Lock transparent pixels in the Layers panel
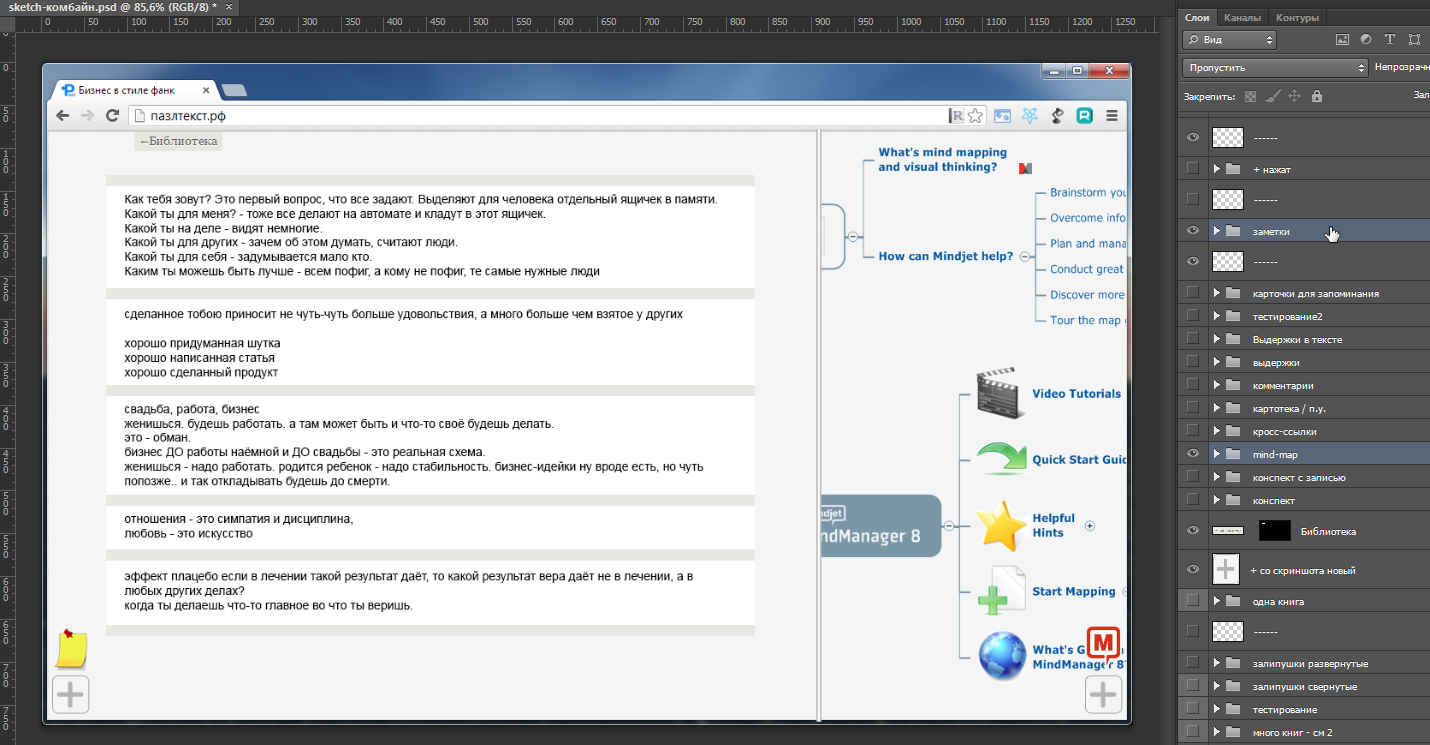Viewport: 1430px width, 745px height. point(1250,97)
